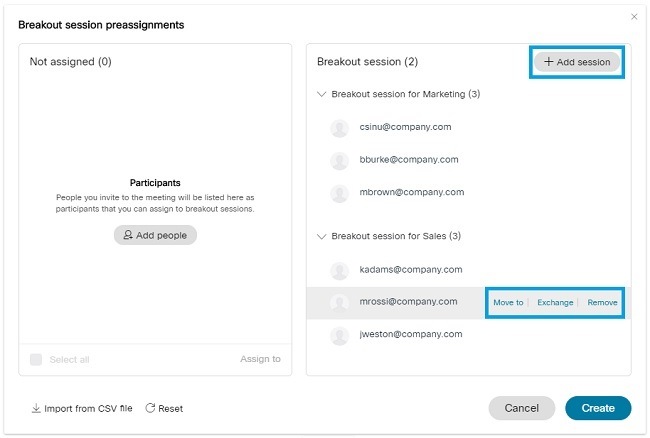Add a new breakout session
650x438 pixels.
pyautogui.click(x=577, y=62)
